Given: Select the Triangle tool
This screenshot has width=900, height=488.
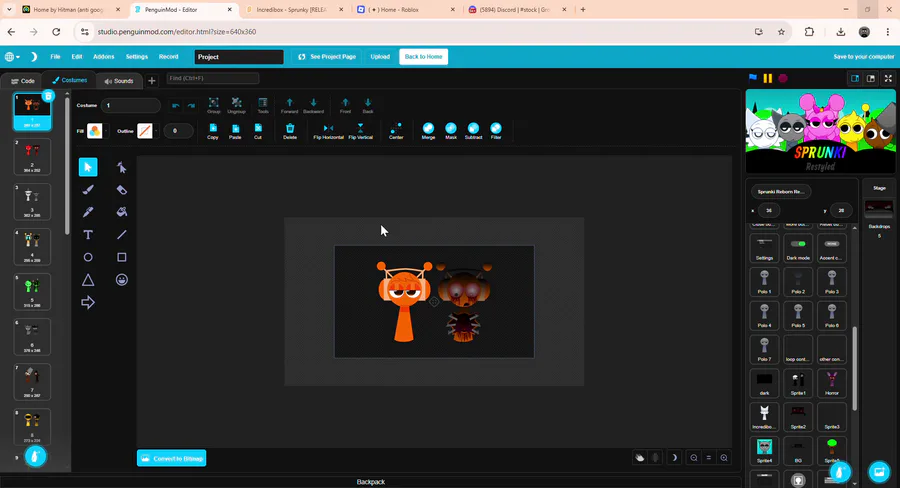Looking at the screenshot, I should tap(88, 280).
